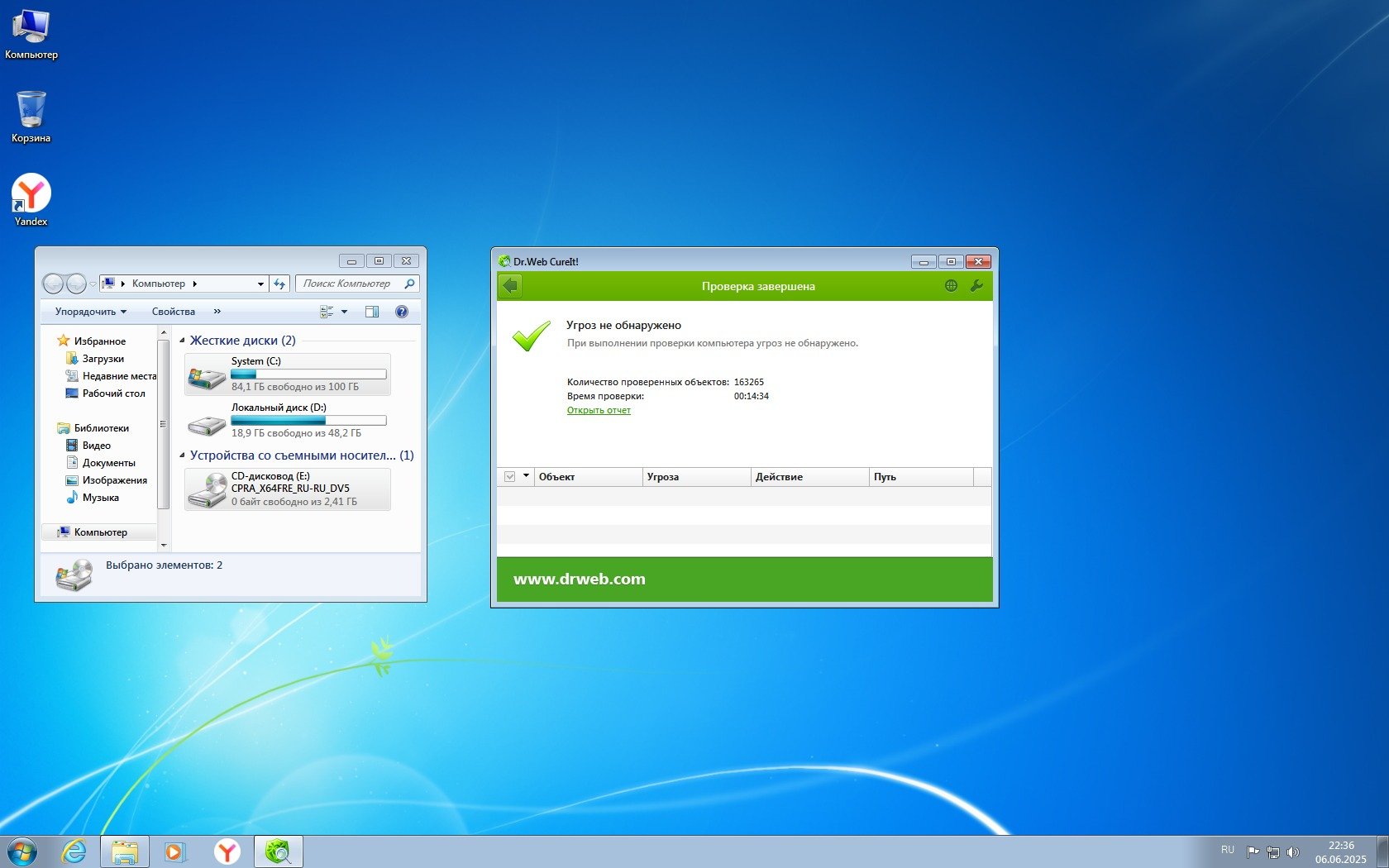This screenshot has height=868, width=1389.
Task: Open the Упорядочить menu
Action: click(90, 312)
